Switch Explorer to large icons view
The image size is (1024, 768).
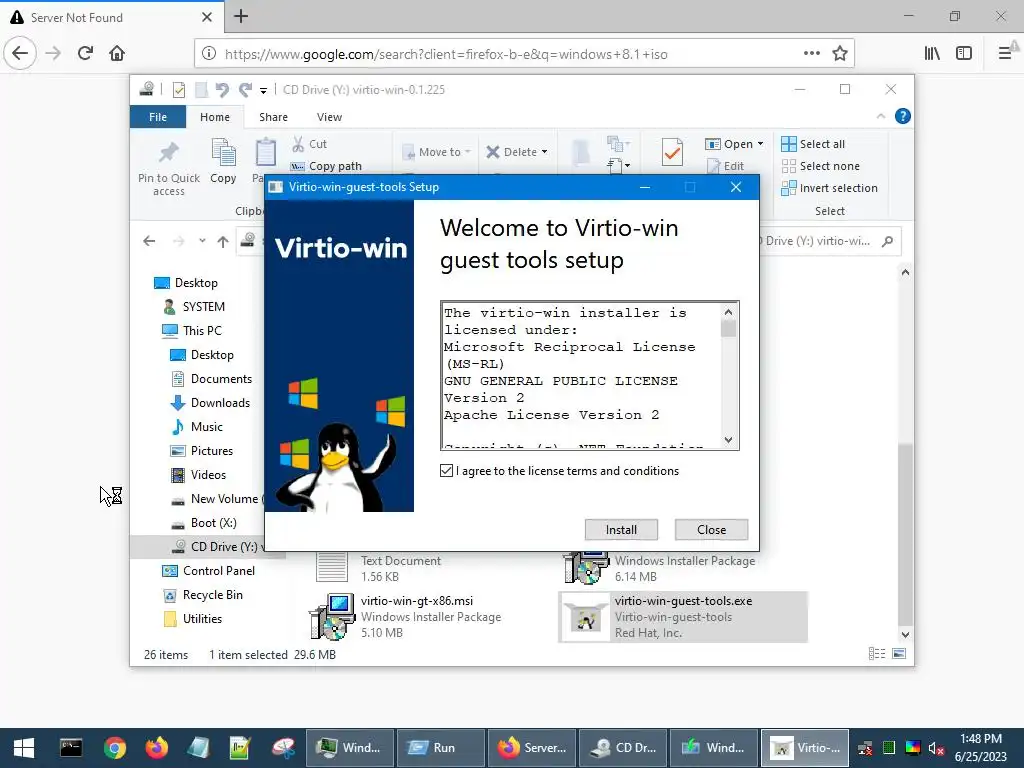(899, 654)
